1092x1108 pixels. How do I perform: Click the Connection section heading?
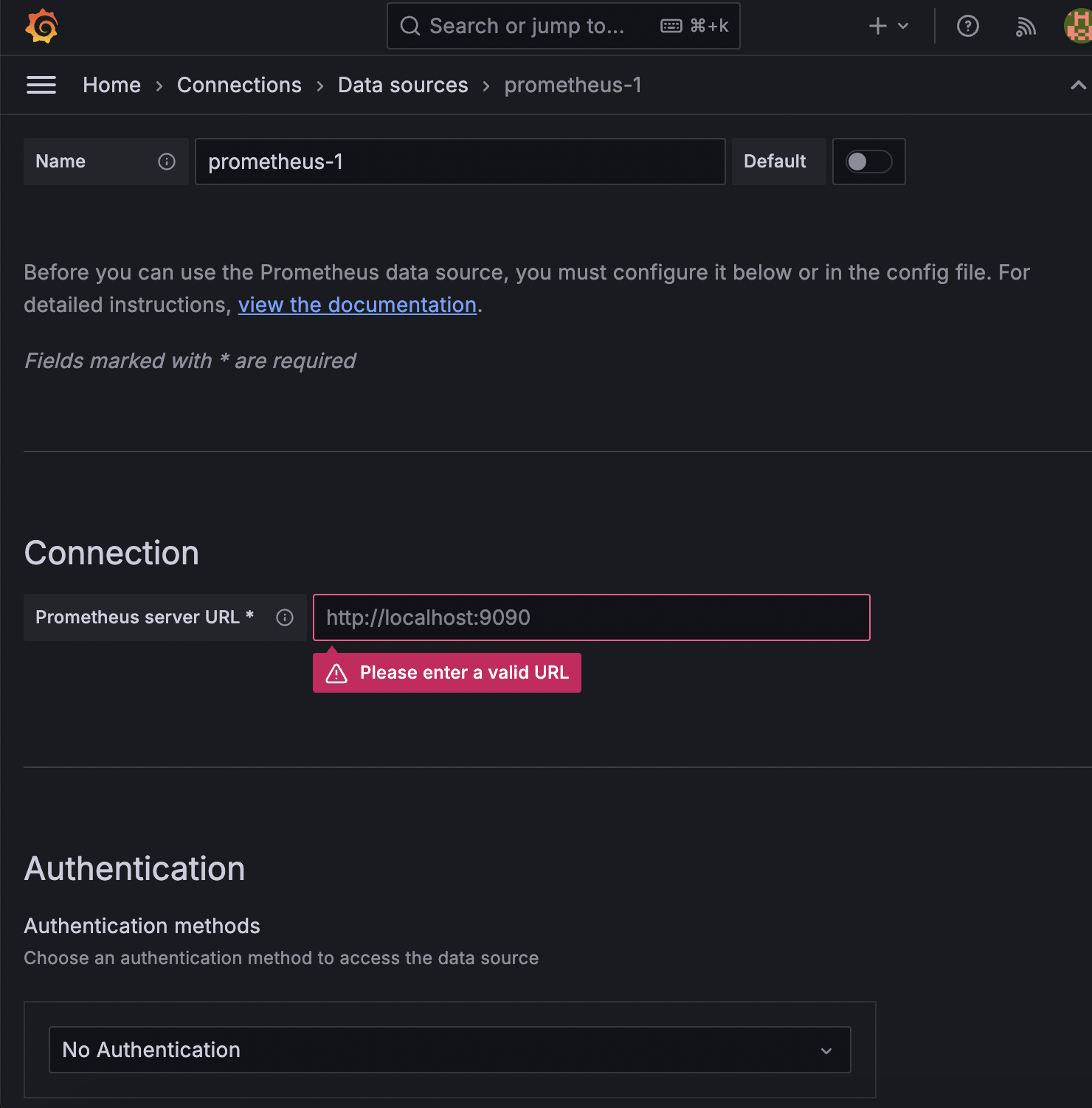click(x=111, y=553)
